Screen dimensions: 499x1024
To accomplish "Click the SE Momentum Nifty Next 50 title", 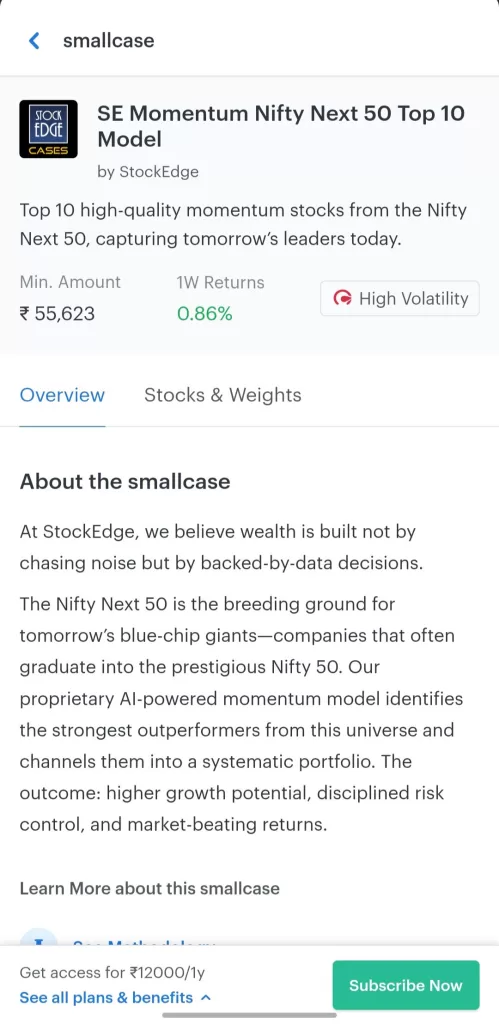I will (281, 126).
